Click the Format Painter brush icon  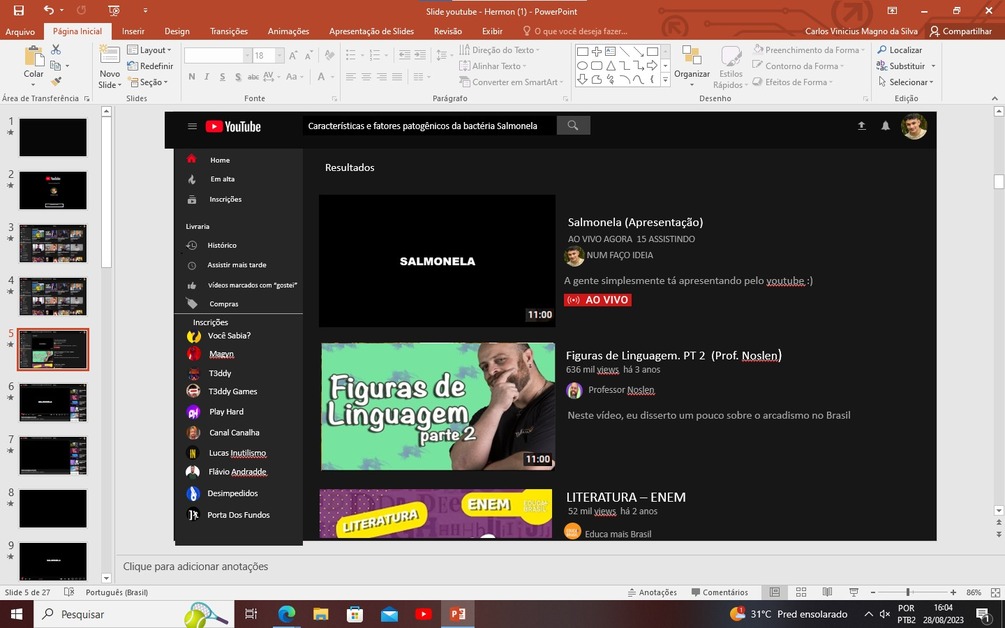tap(56, 81)
